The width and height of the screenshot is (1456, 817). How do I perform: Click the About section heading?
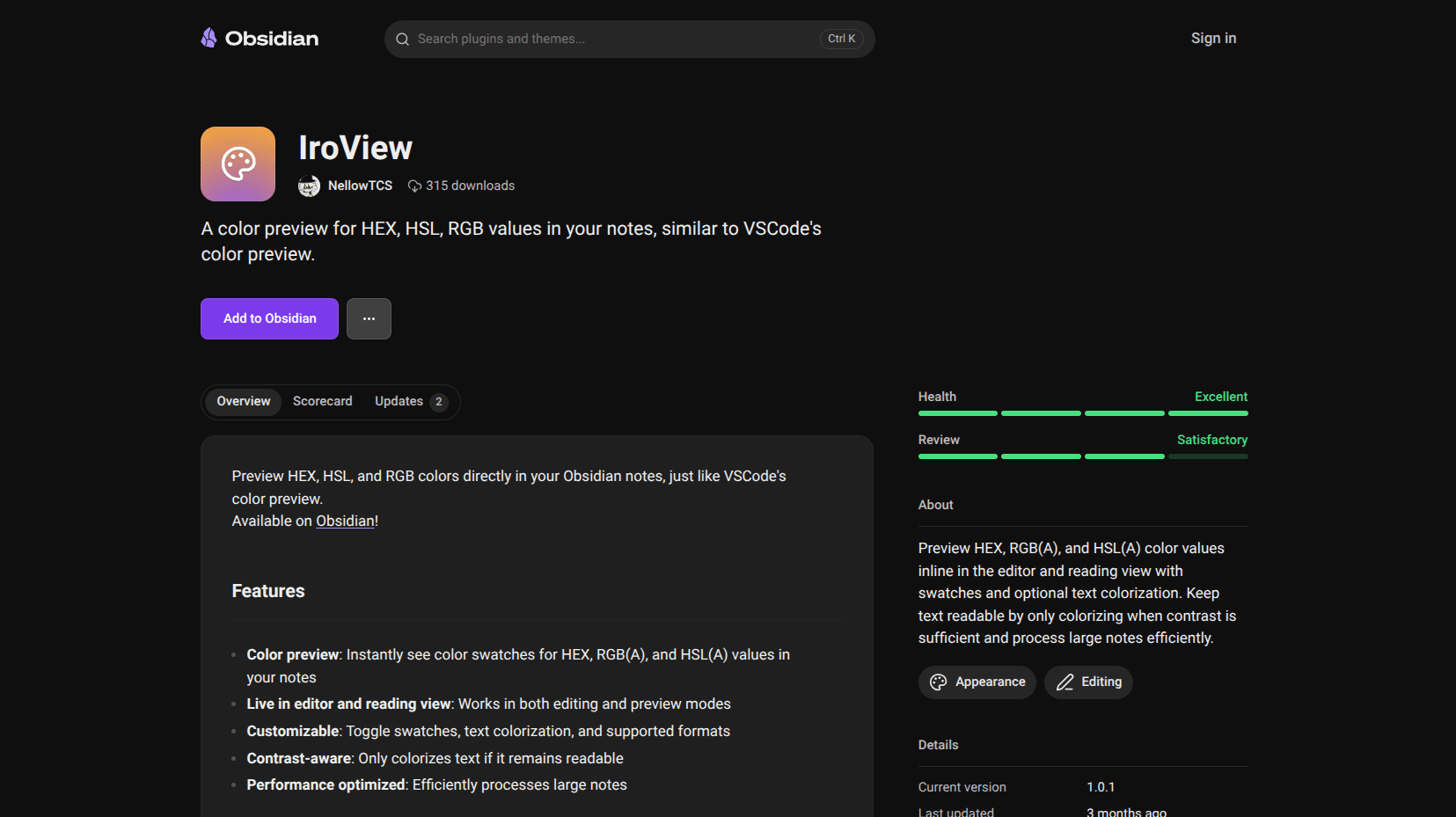(935, 505)
